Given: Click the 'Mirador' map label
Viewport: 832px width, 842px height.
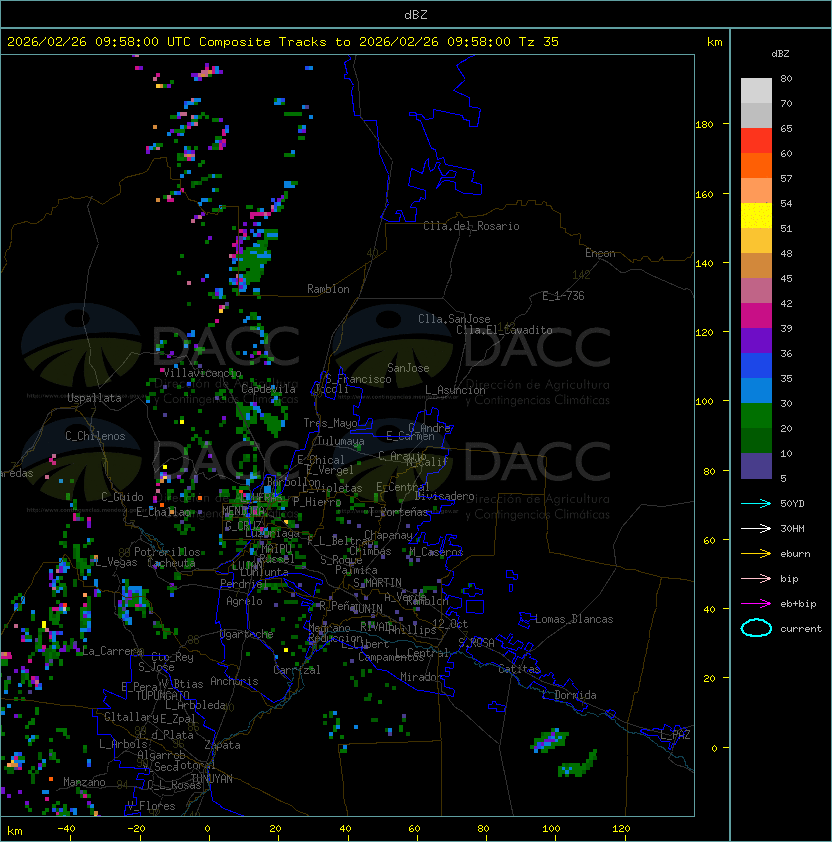Looking at the screenshot, I should tap(421, 677).
